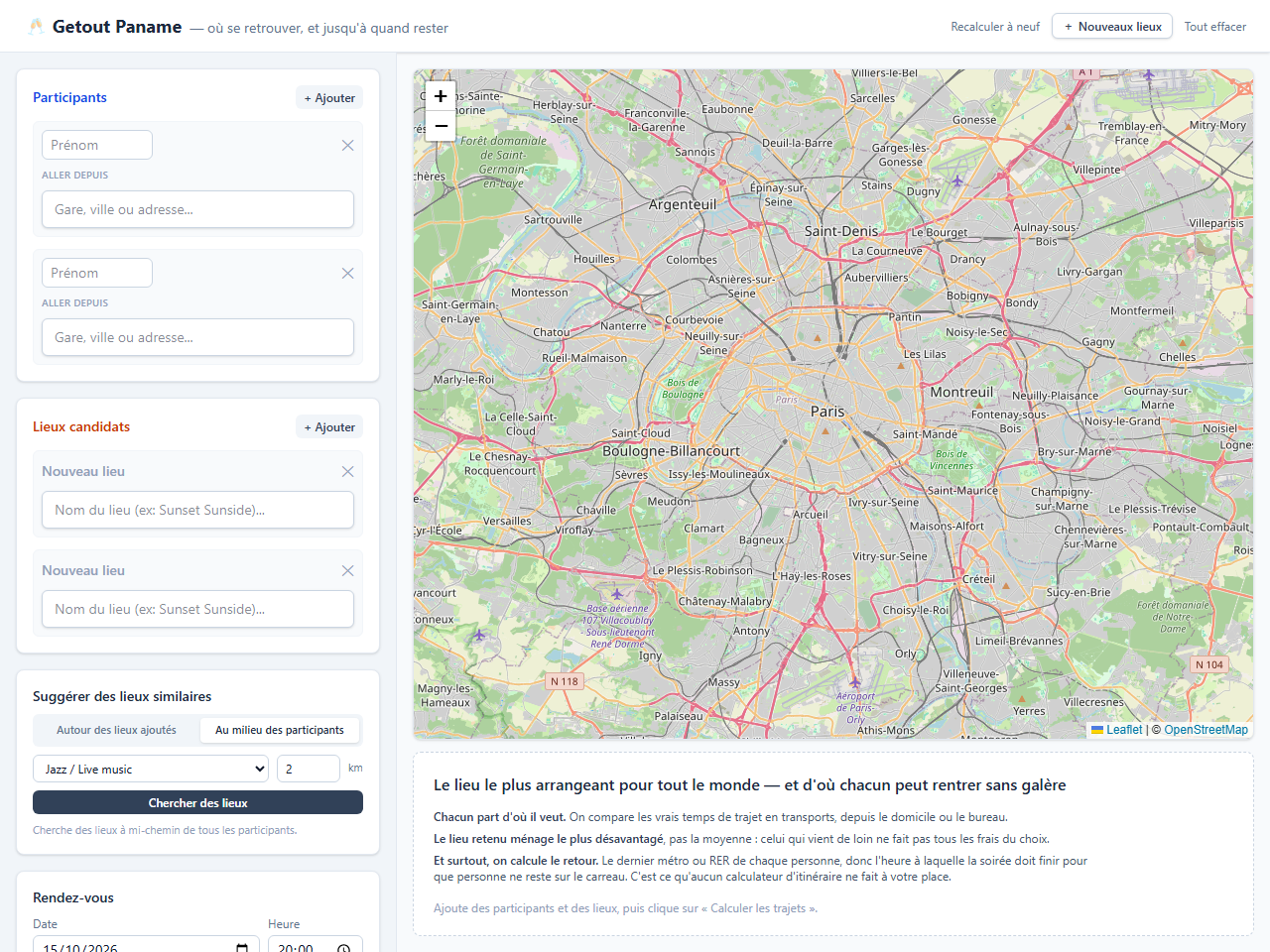This screenshot has height=952, width=1270.
Task: Delete the first Nouveau lieu entry
Action: point(347,471)
